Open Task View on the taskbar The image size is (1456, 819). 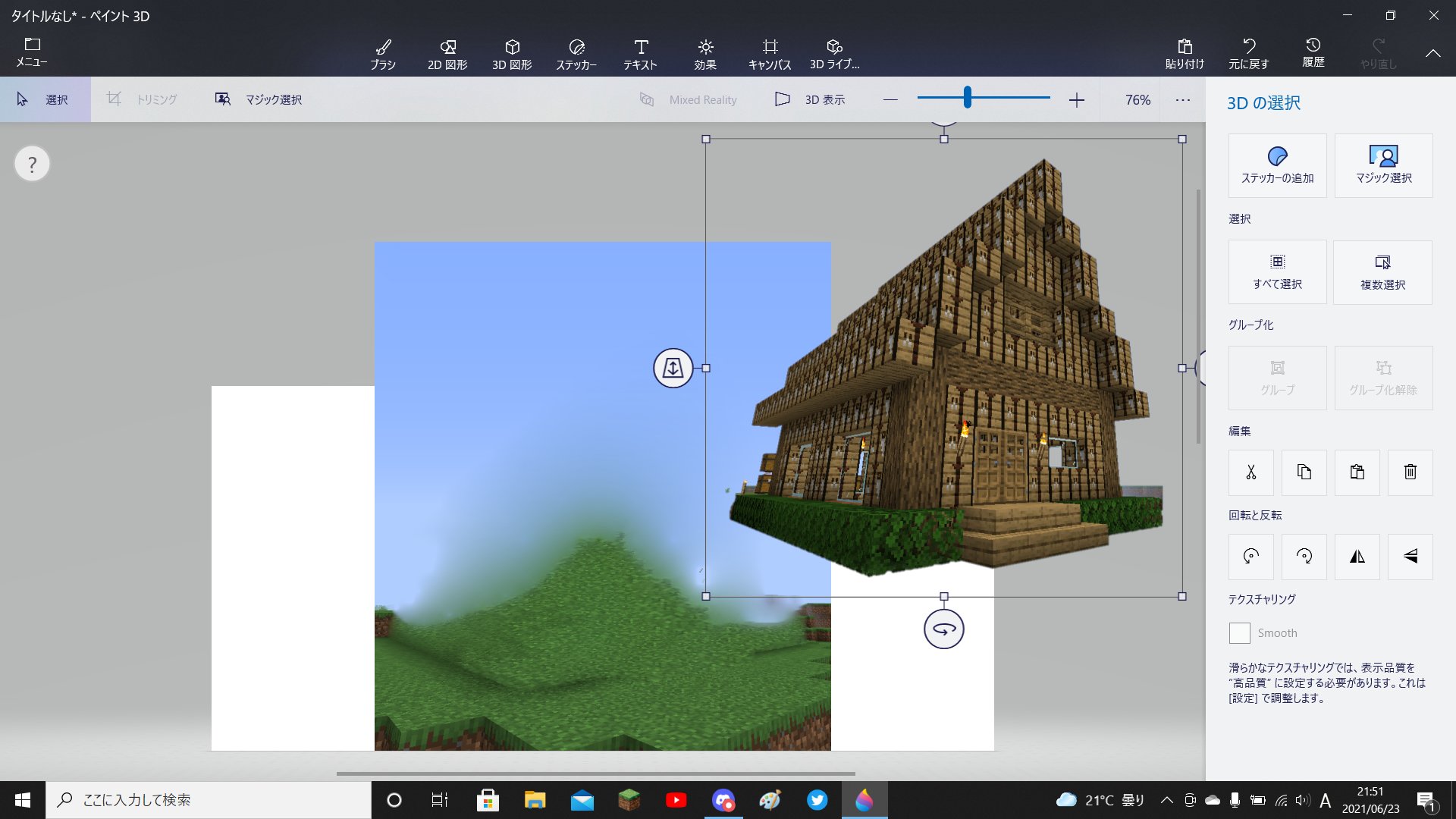(440, 800)
